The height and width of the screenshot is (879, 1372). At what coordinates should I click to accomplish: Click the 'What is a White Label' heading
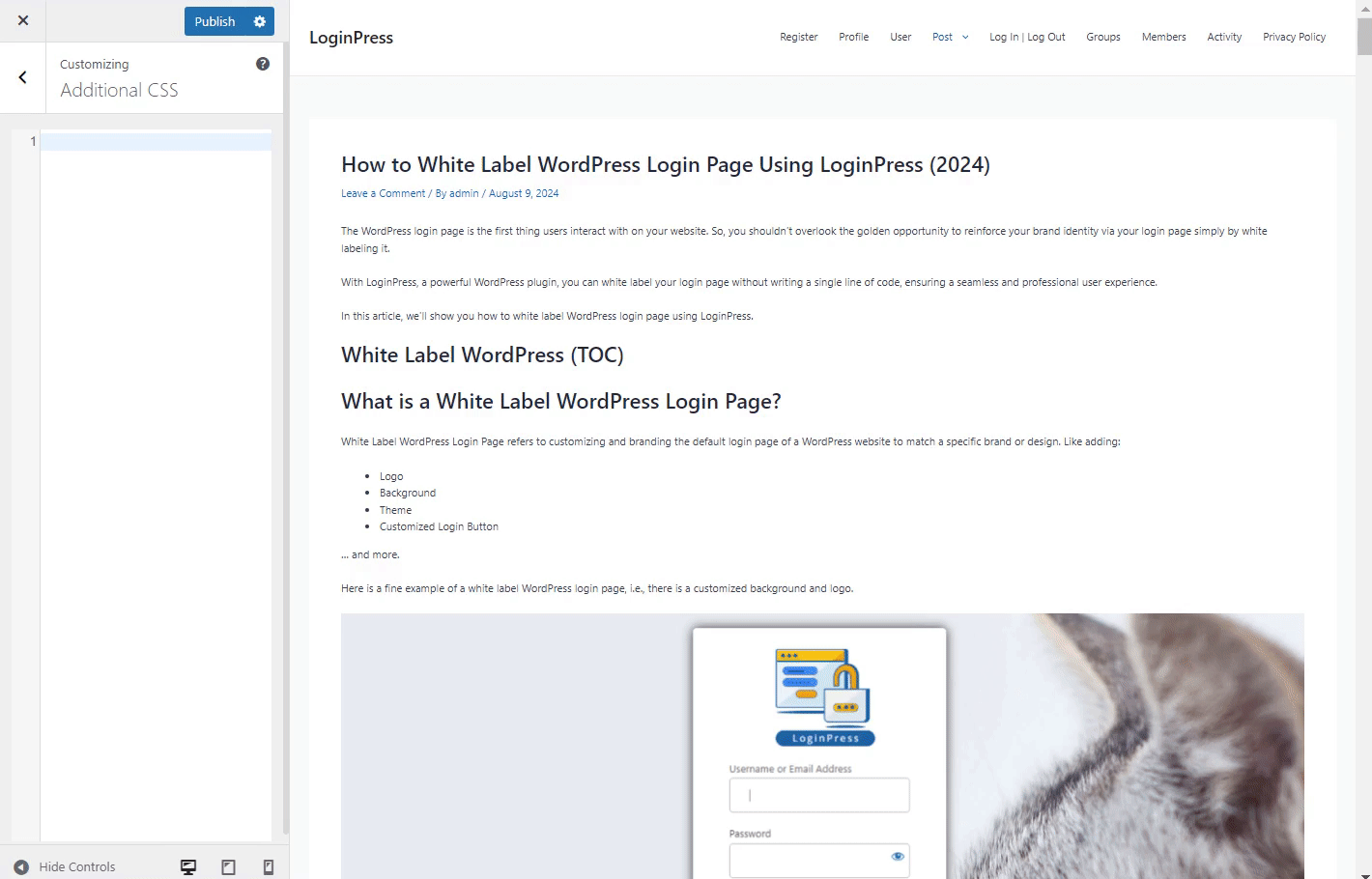point(560,402)
